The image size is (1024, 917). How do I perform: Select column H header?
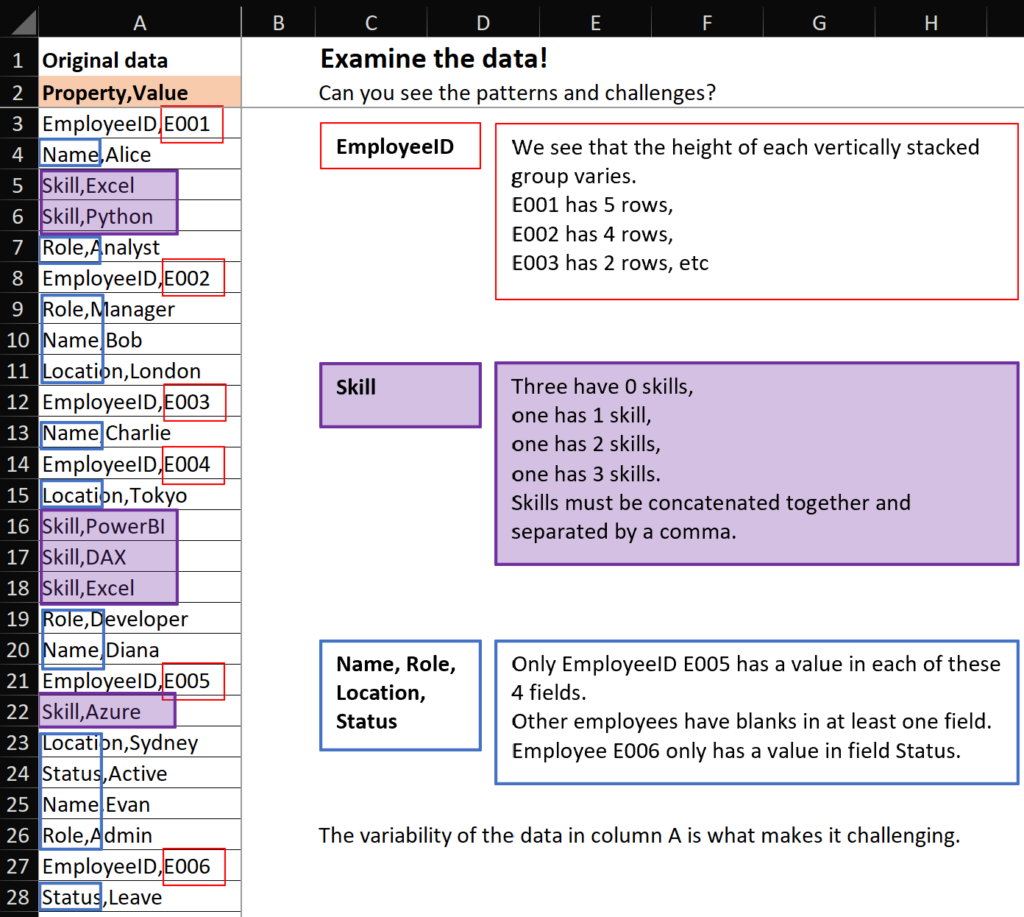click(x=931, y=22)
